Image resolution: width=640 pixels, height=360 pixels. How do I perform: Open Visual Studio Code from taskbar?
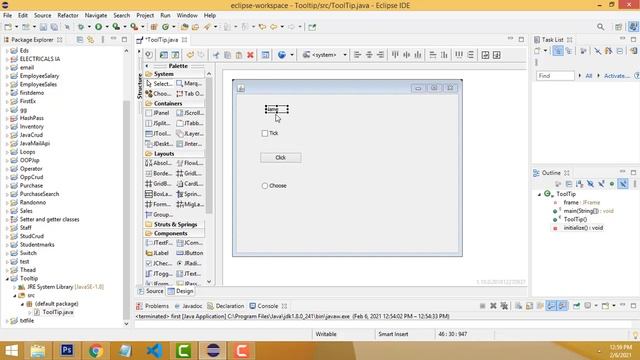click(x=154, y=350)
